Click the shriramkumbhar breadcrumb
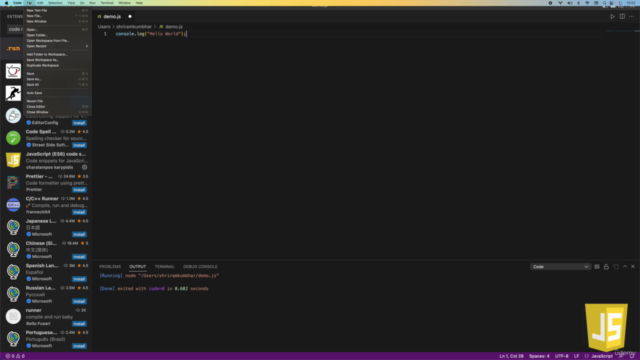The image size is (640, 360). point(134,27)
